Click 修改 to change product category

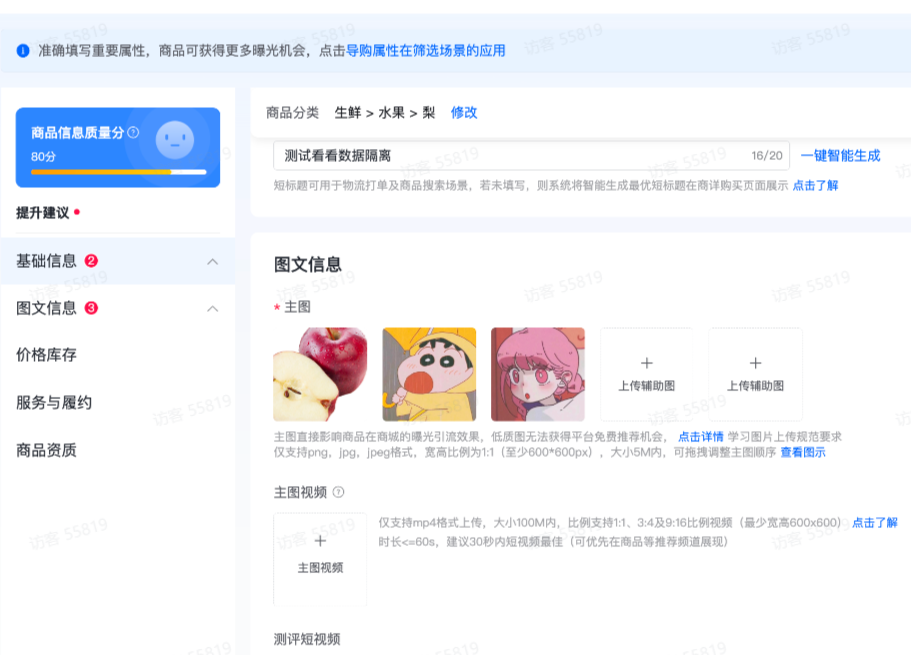click(x=463, y=112)
